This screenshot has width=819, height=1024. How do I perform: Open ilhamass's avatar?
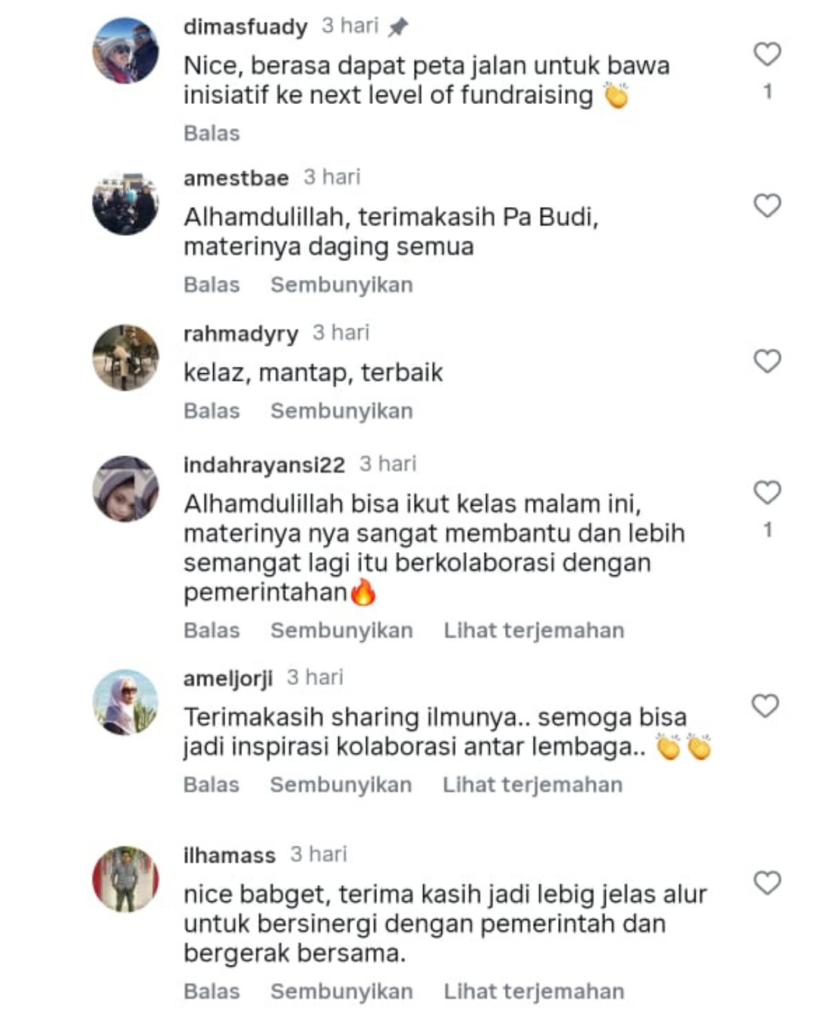point(125,879)
